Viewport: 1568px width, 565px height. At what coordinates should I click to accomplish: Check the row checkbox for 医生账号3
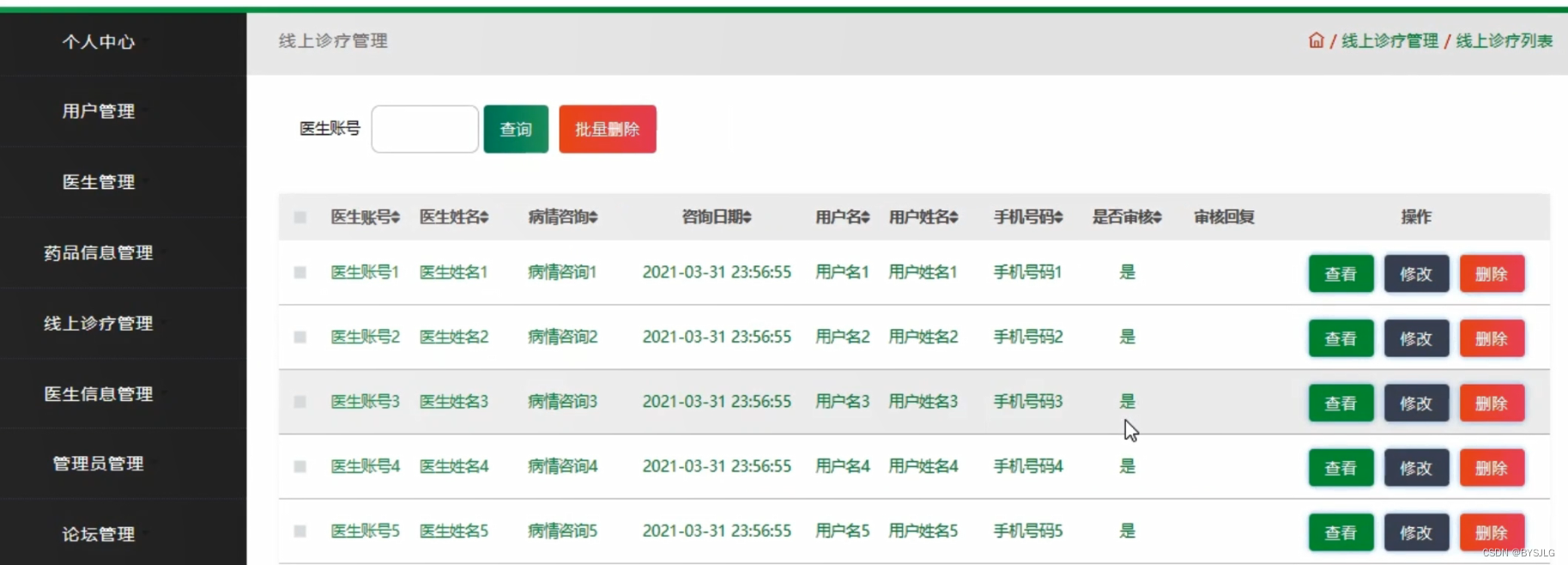click(x=300, y=402)
